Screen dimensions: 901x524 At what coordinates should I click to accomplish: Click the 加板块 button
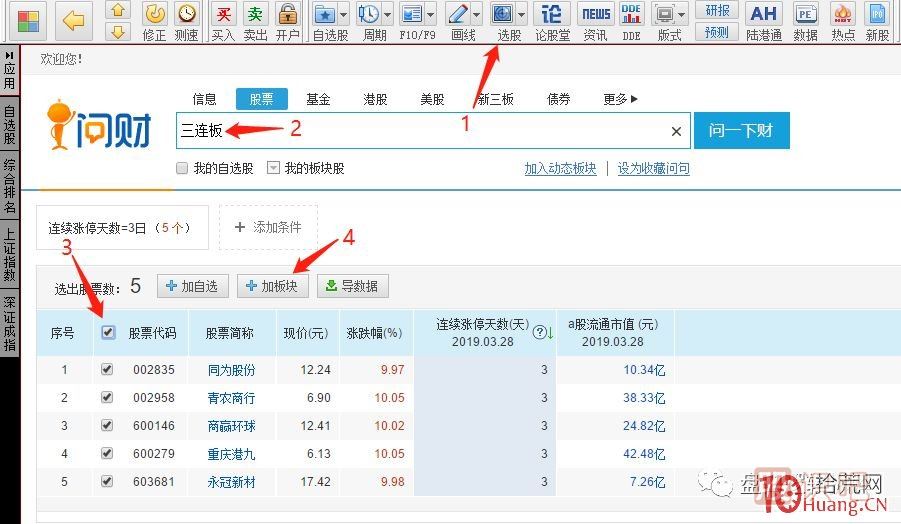273,286
